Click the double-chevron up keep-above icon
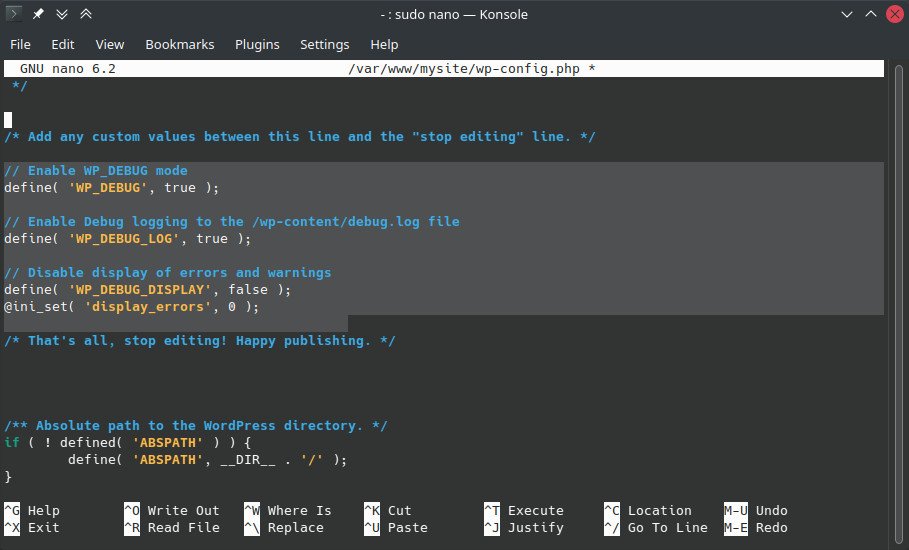Image resolution: width=909 pixels, height=550 pixels. point(86,14)
